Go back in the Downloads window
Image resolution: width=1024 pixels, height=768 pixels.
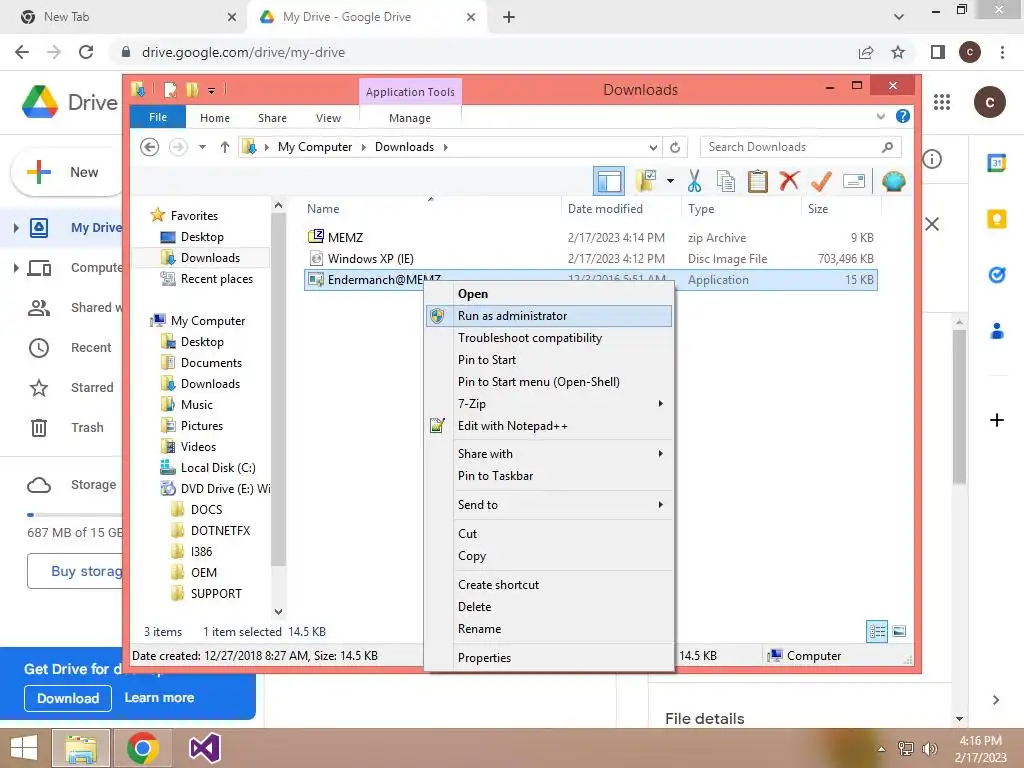(x=150, y=147)
